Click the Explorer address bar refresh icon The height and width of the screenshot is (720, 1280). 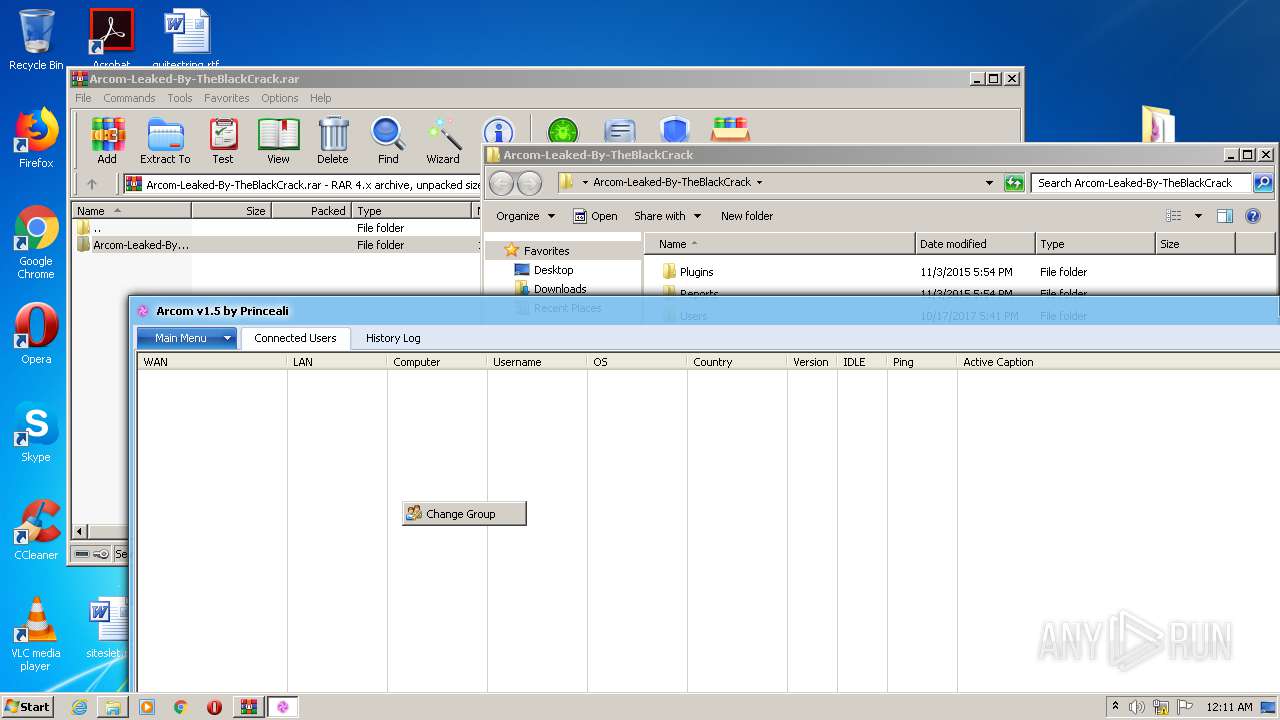click(x=1014, y=183)
